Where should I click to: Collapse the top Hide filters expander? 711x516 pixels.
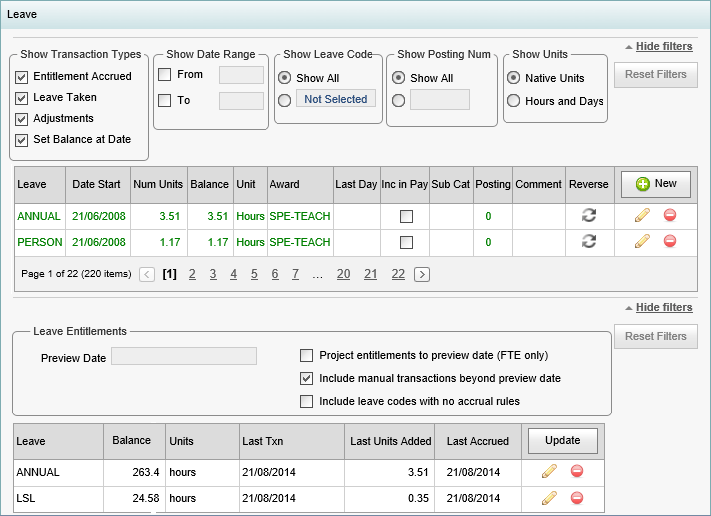pos(659,46)
